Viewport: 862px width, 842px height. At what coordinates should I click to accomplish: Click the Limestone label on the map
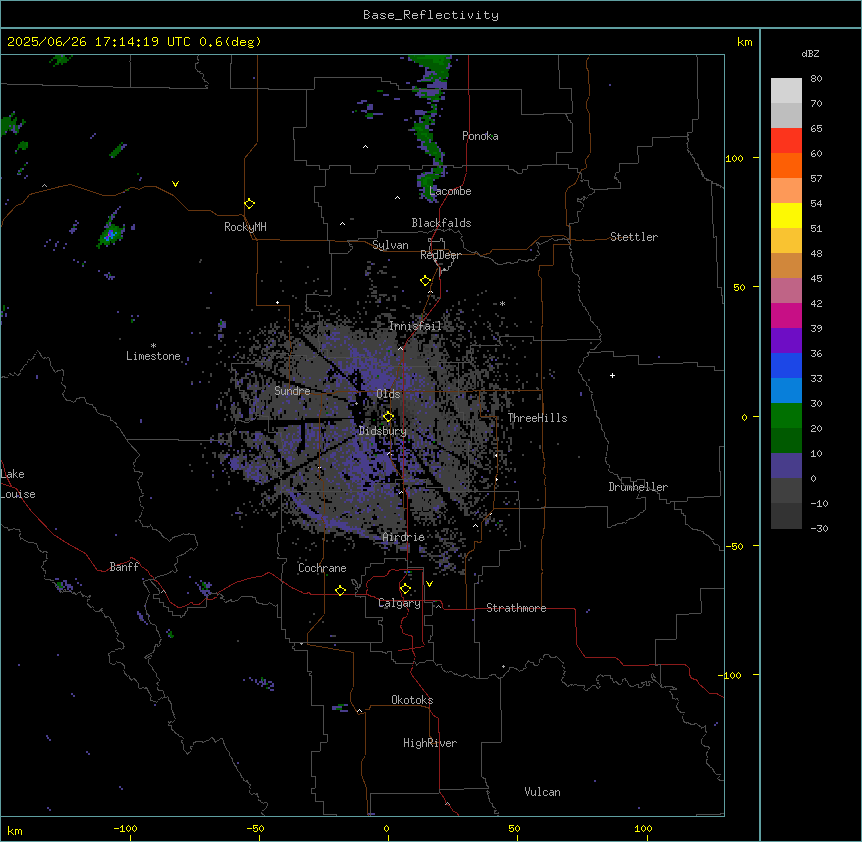point(153,356)
